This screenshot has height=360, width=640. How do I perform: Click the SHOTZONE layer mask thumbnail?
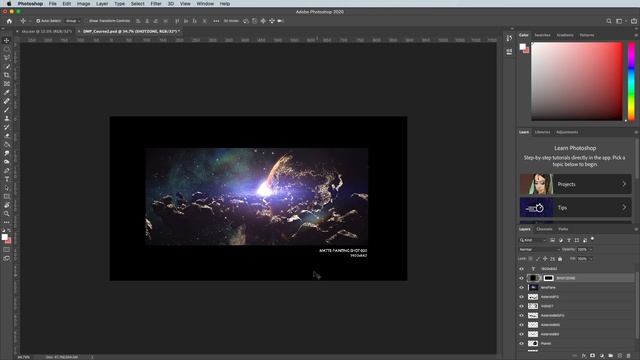coord(549,278)
